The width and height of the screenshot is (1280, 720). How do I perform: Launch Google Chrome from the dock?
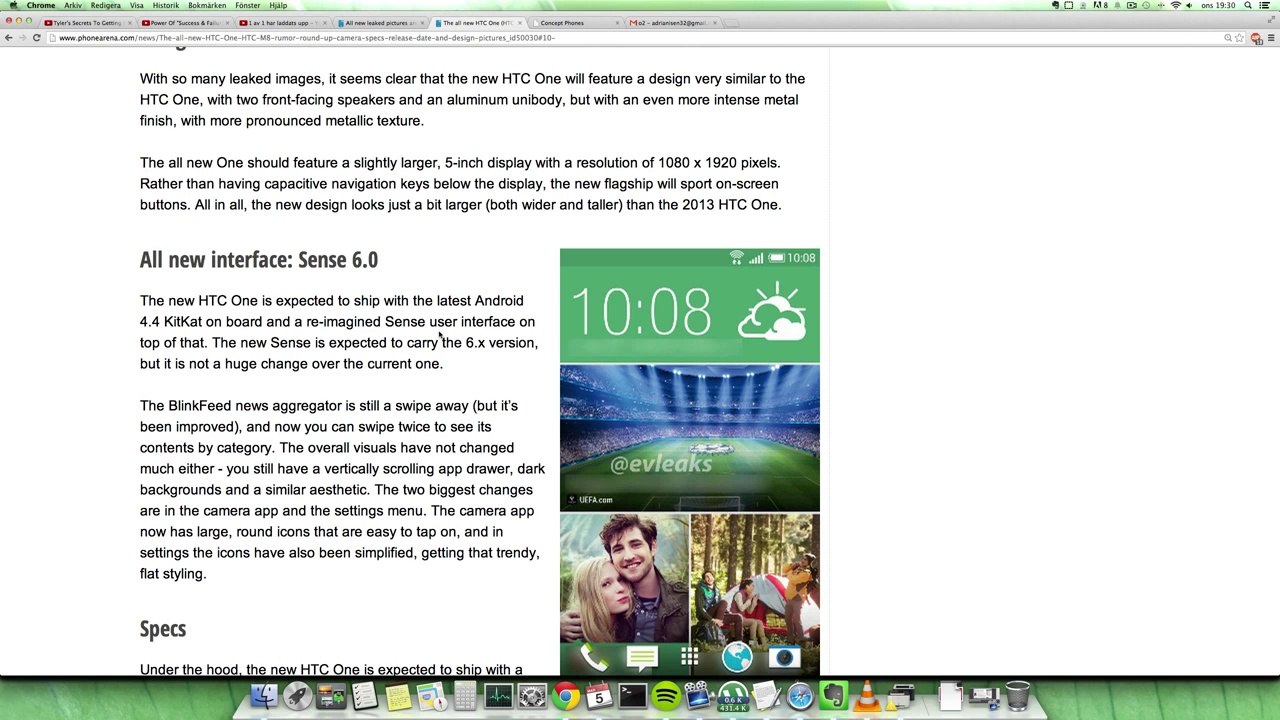pos(566,695)
